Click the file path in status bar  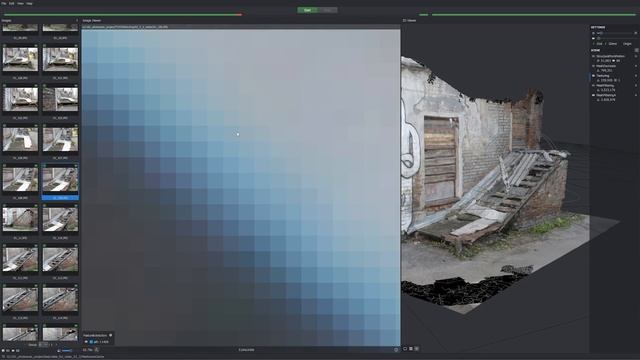(55, 357)
